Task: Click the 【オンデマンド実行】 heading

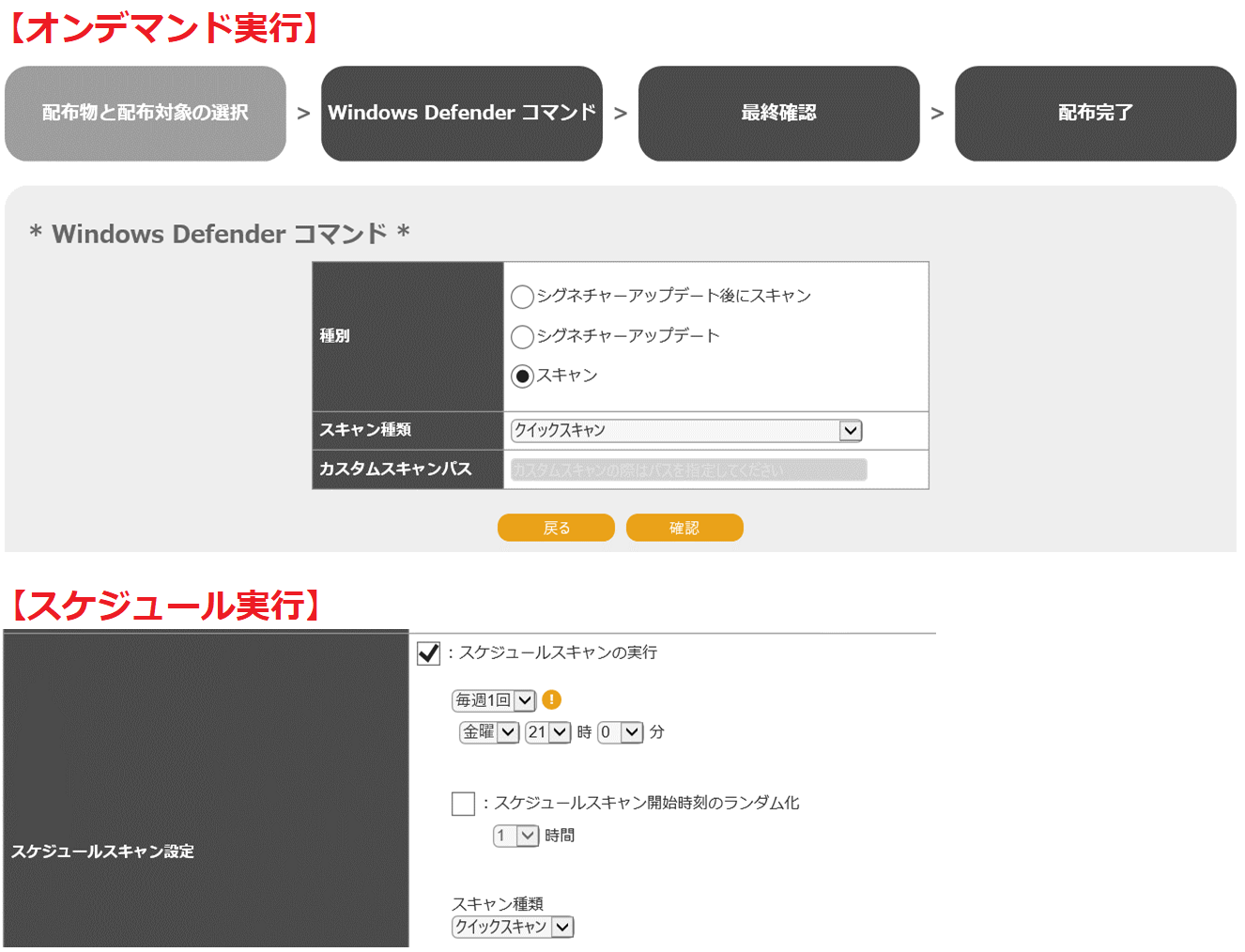Action: coord(164,27)
